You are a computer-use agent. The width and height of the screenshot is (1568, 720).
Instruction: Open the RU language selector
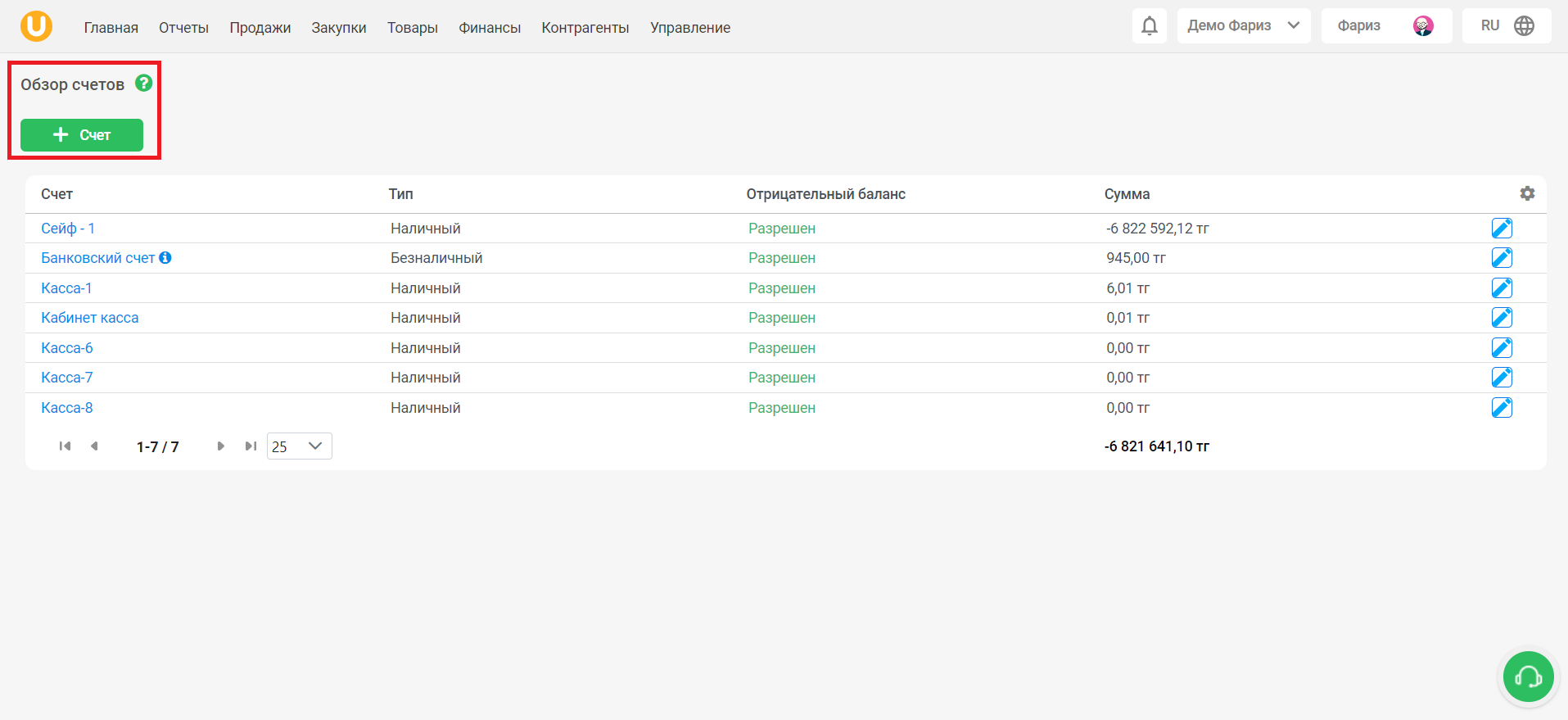1507,25
